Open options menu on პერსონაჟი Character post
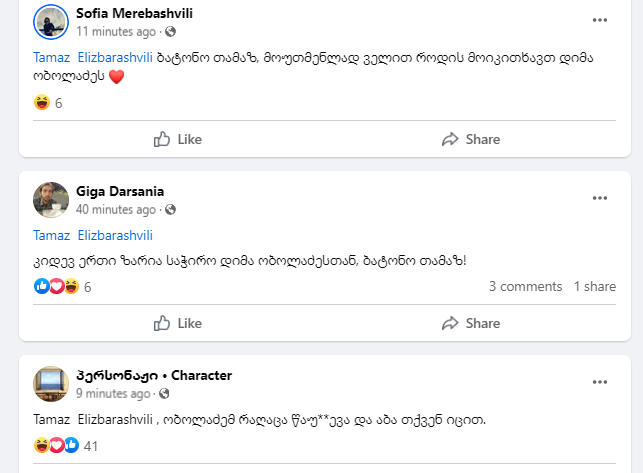Image resolution: width=643 pixels, height=473 pixels. (600, 383)
